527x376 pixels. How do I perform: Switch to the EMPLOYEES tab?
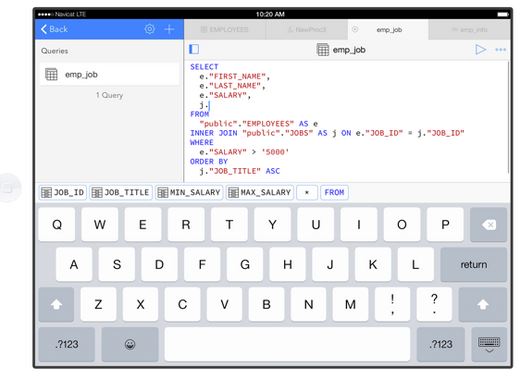225,30
